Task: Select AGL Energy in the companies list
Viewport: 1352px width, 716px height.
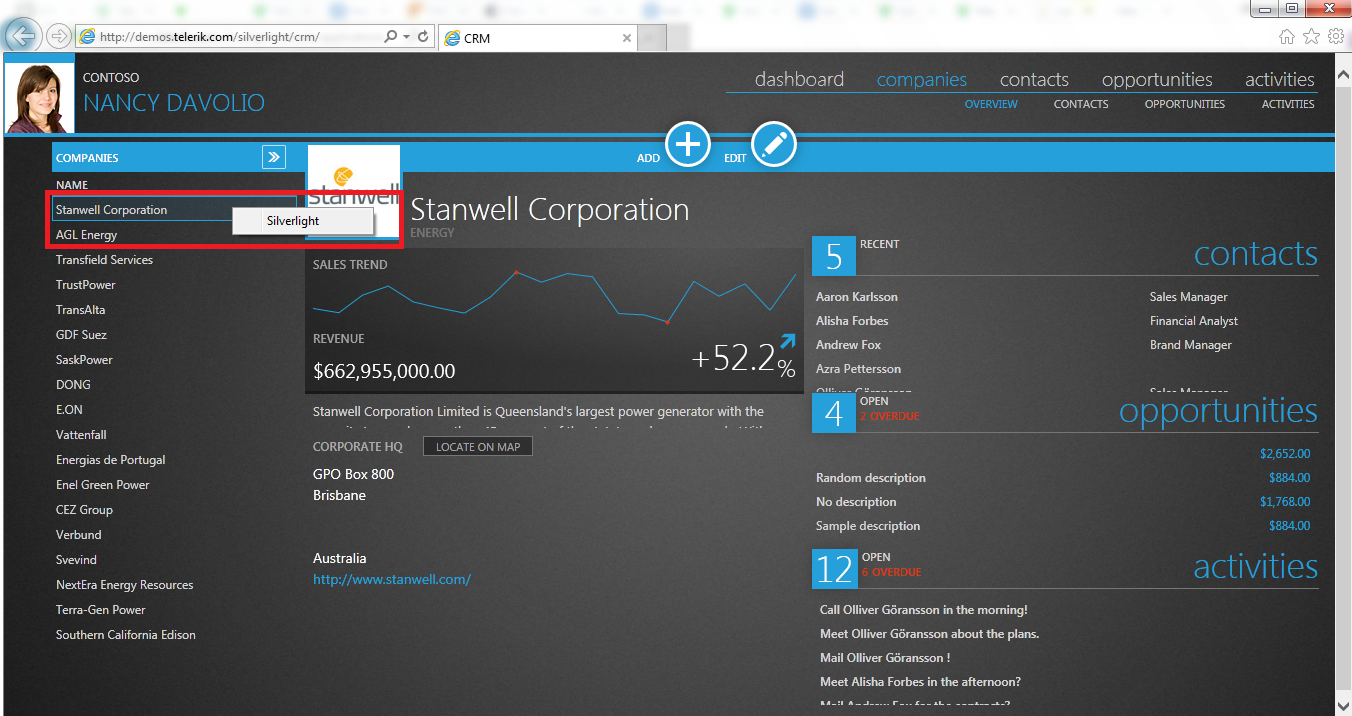Action: tap(87, 235)
